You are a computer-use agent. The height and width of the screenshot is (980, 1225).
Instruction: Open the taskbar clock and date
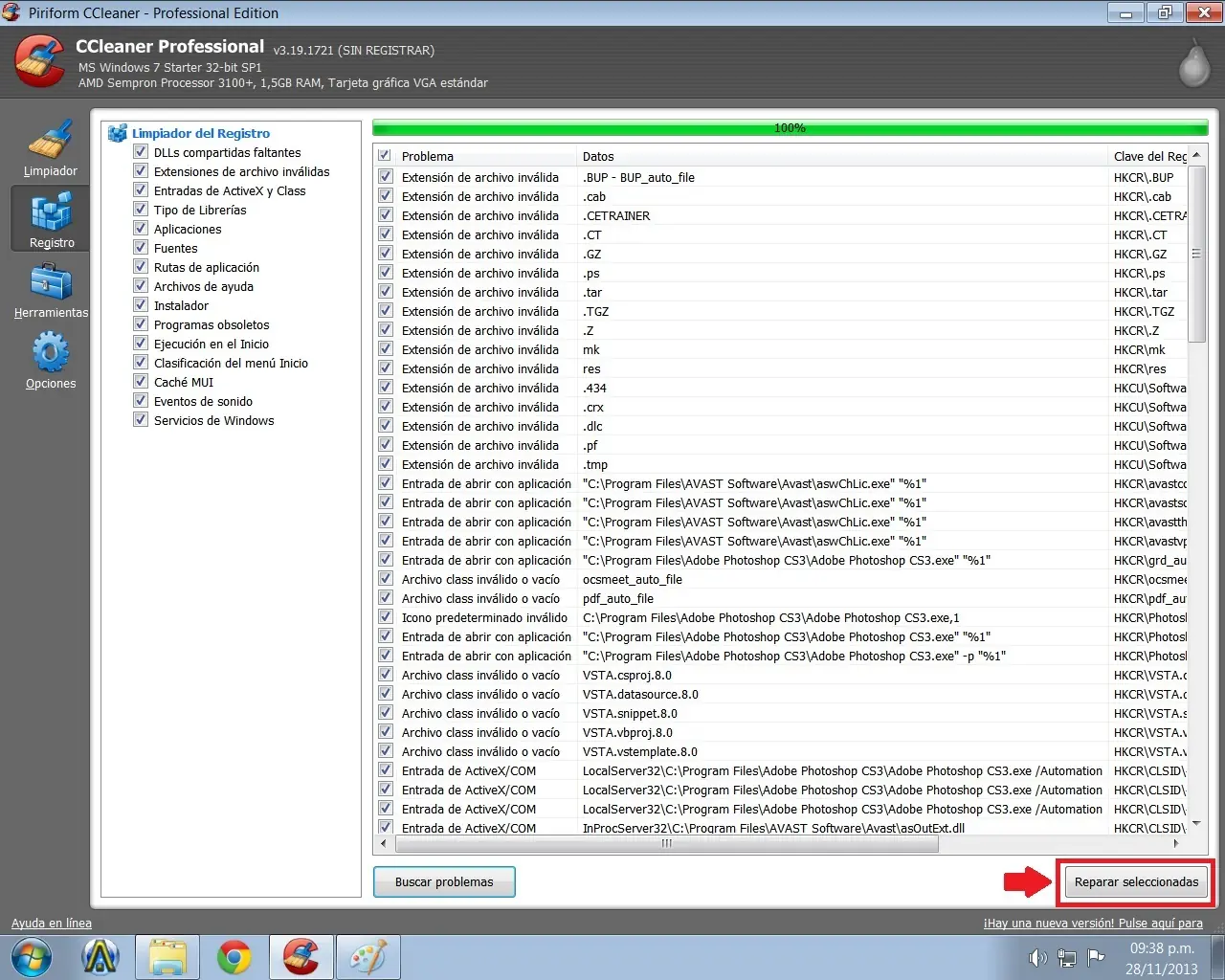point(1162,958)
